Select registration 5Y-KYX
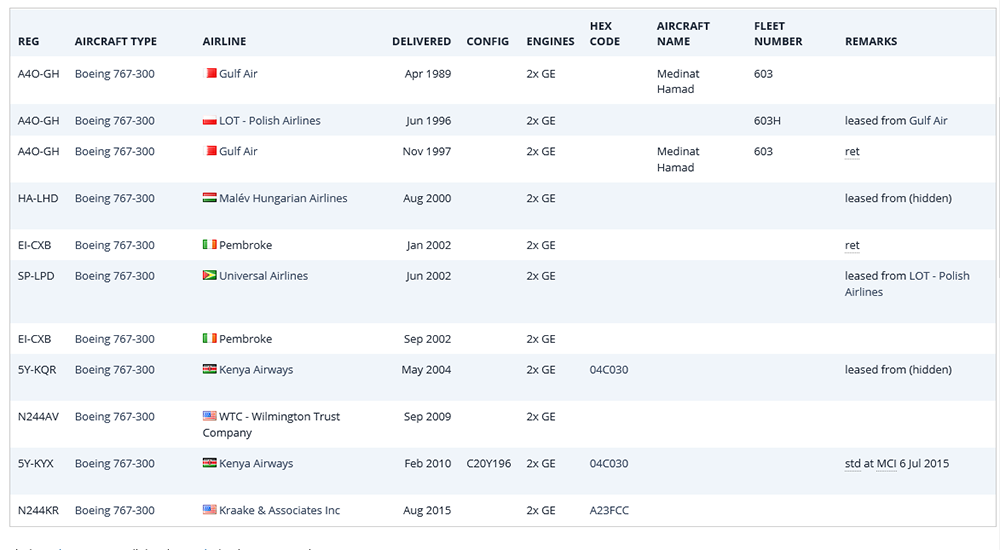 (36, 463)
